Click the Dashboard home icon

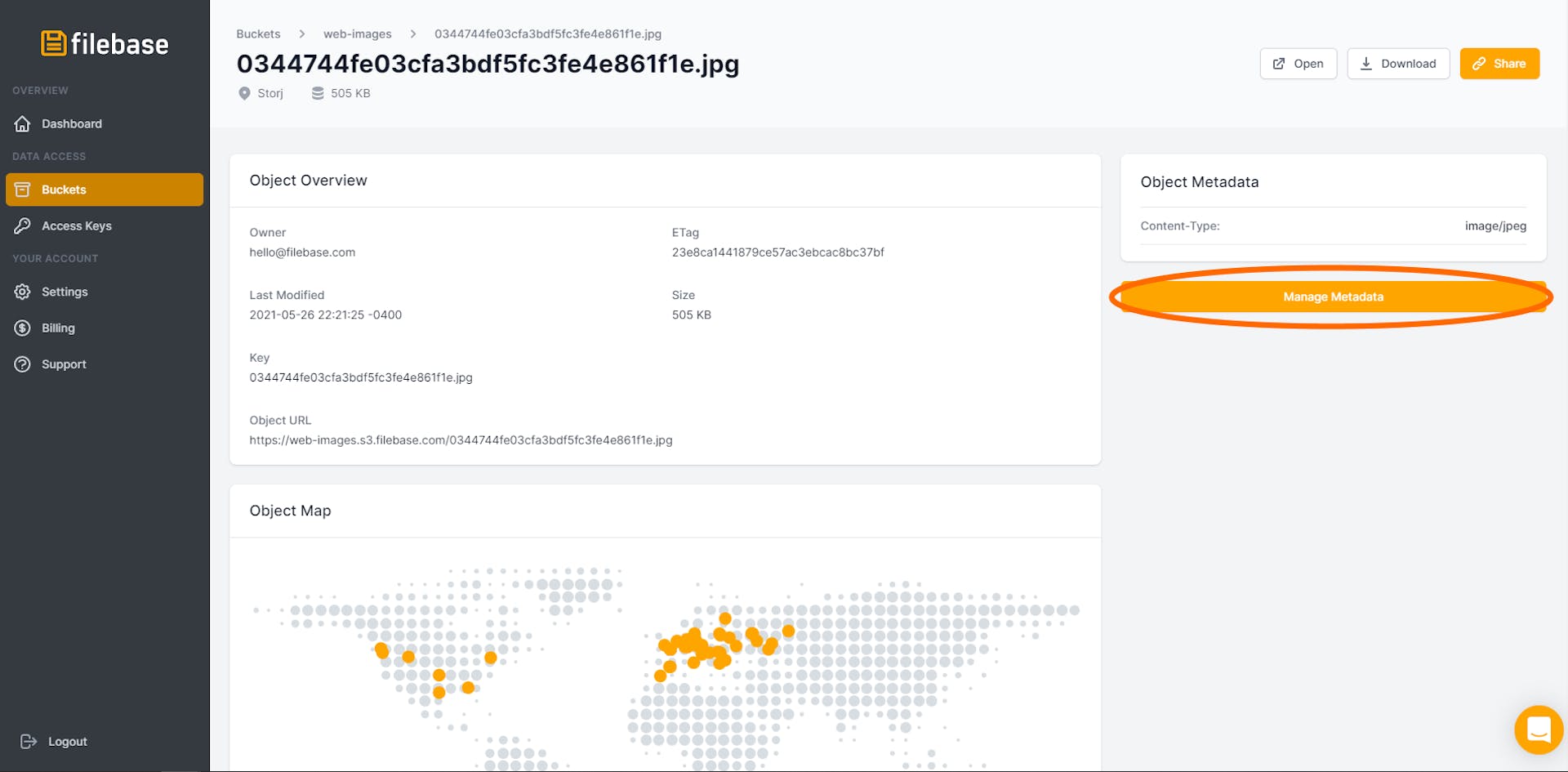tap(23, 124)
